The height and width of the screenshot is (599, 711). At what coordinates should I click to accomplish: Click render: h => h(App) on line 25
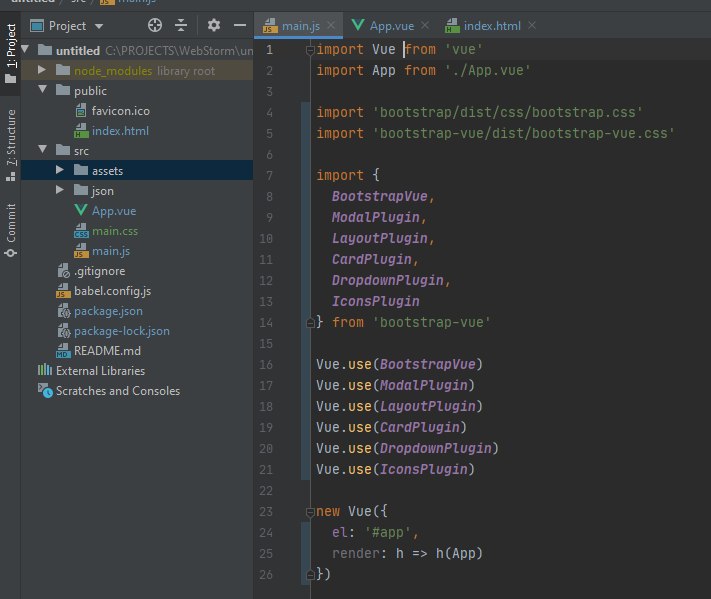click(x=407, y=553)
